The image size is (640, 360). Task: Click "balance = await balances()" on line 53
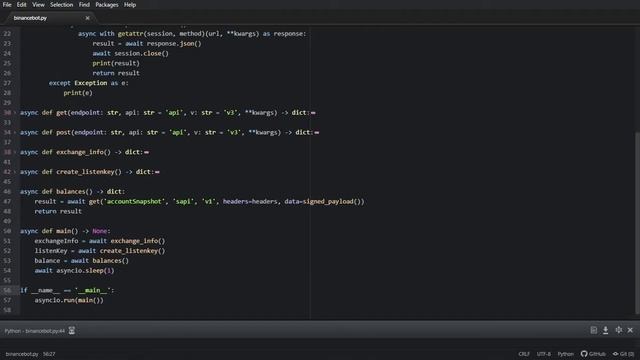click(82, 260)
